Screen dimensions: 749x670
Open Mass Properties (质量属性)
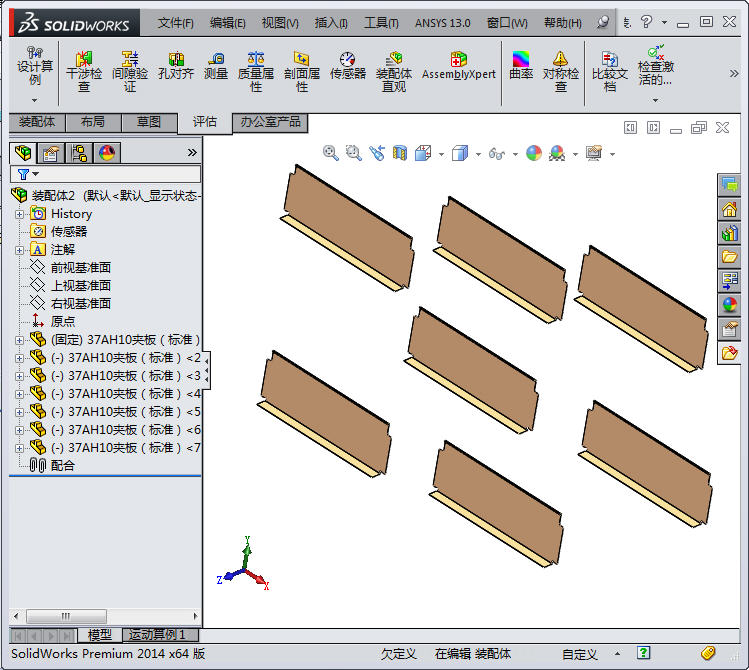pyautogui.click(x=256, y=71)
